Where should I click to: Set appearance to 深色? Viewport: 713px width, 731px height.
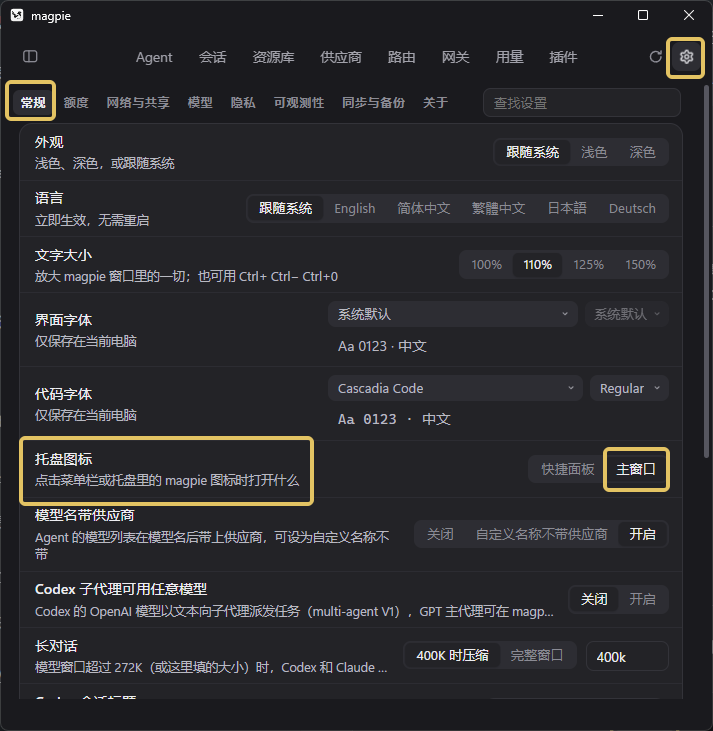(643, 152)
